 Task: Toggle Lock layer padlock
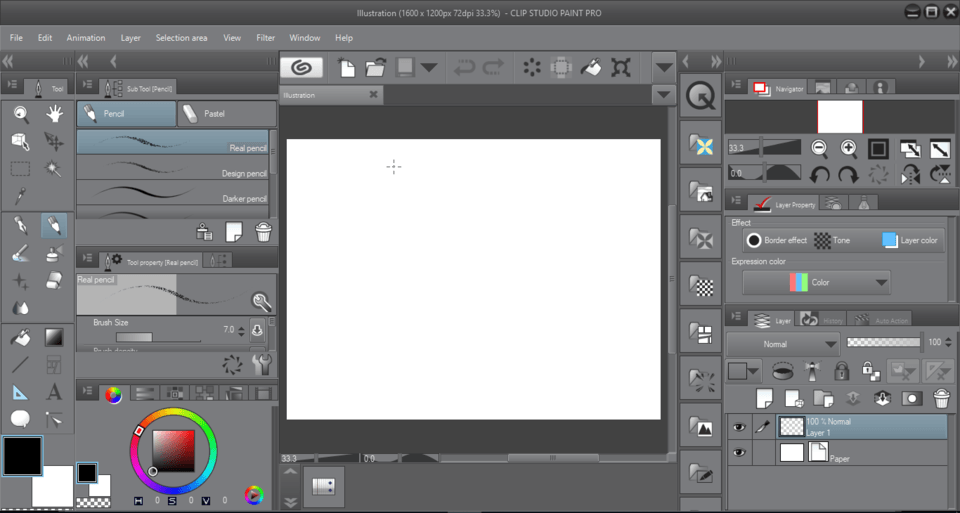[842, 370]
